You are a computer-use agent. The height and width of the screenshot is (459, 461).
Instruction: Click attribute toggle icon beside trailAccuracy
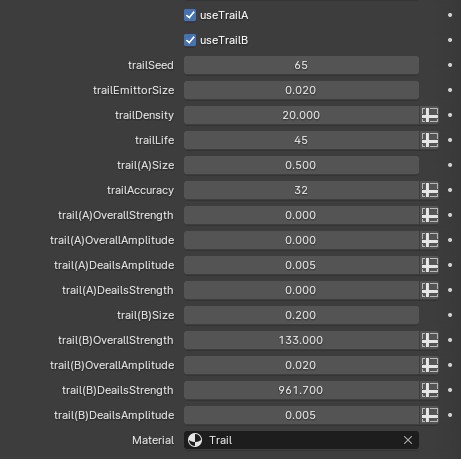coord(430,190)
